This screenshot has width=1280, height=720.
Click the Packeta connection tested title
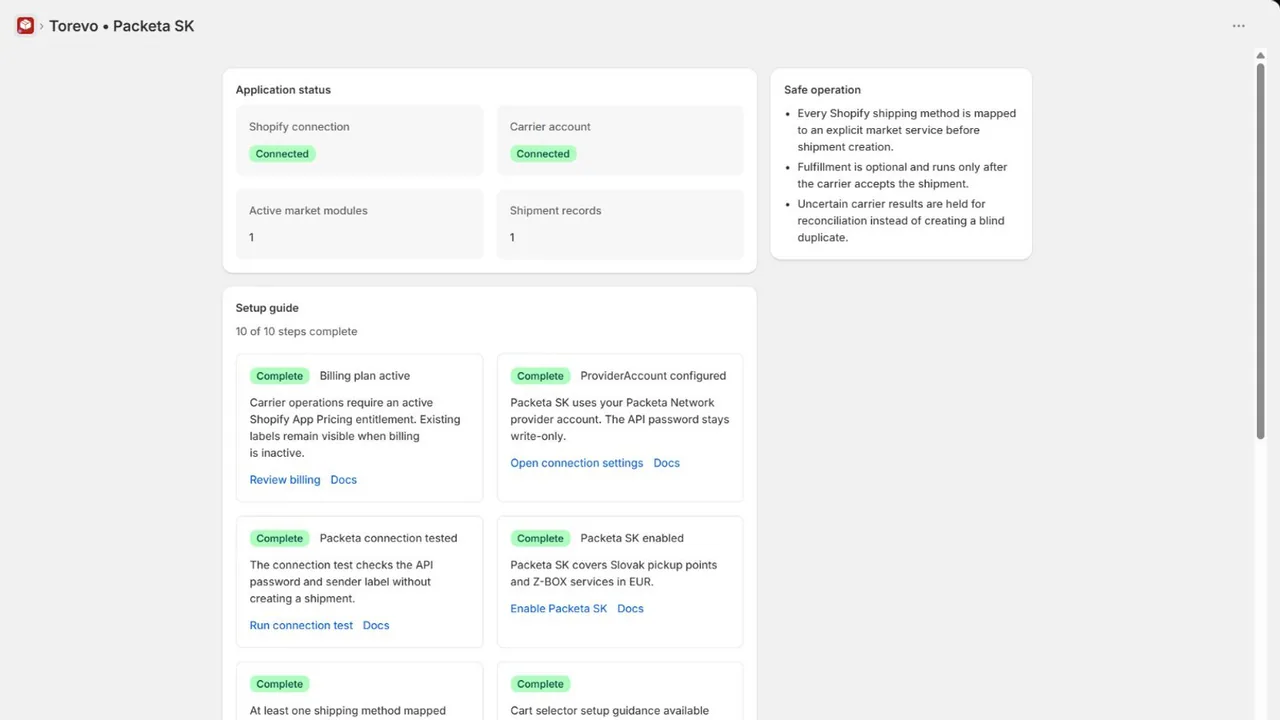pyautogui.click(x=389, y=538)
